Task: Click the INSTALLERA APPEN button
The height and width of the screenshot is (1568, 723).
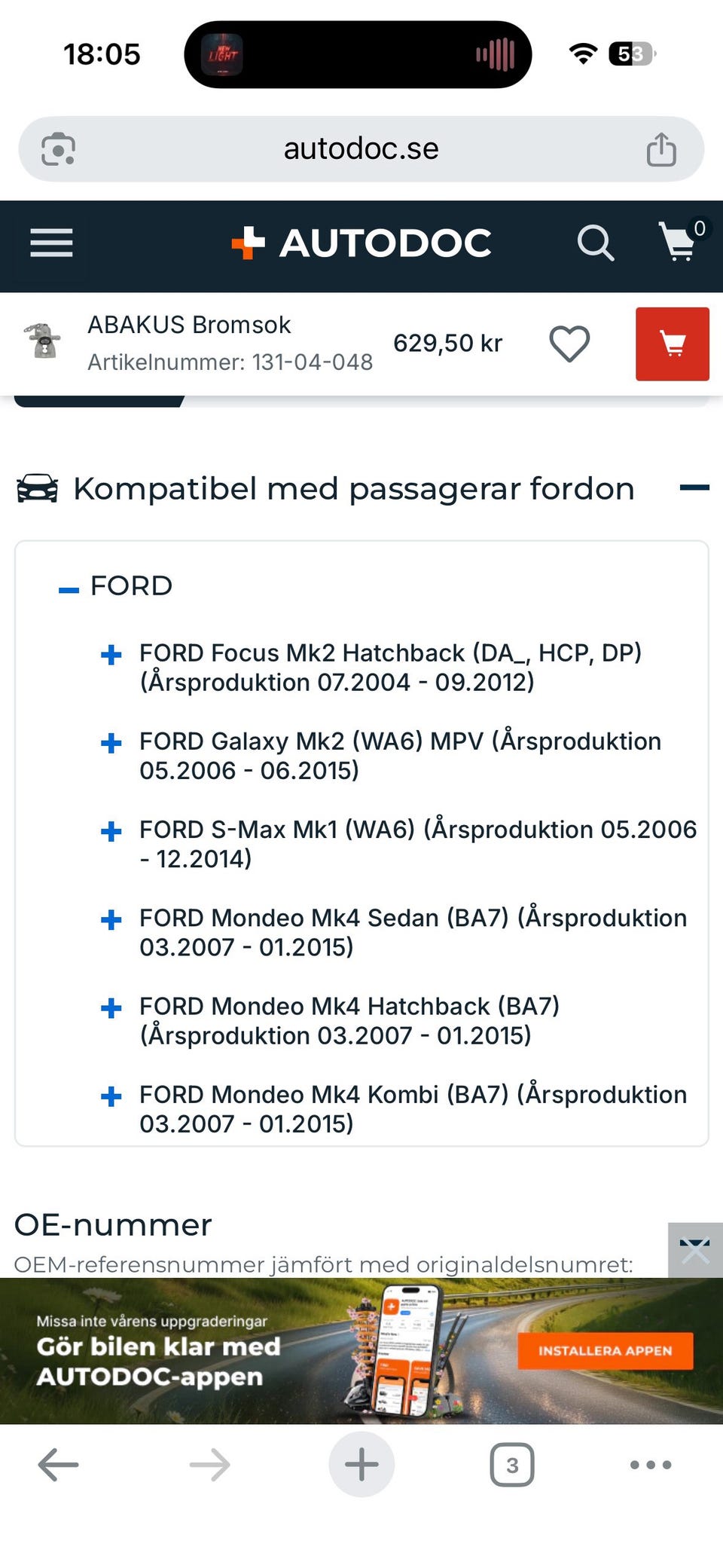Action: pos(605,1351)
